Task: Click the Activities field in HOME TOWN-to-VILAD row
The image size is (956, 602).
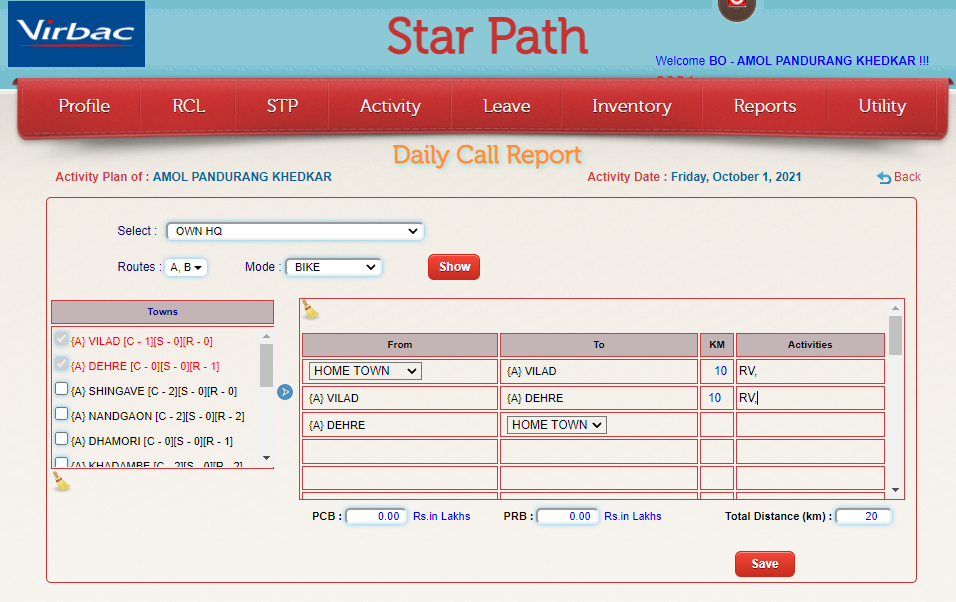Action: click(x=810, y=371)
